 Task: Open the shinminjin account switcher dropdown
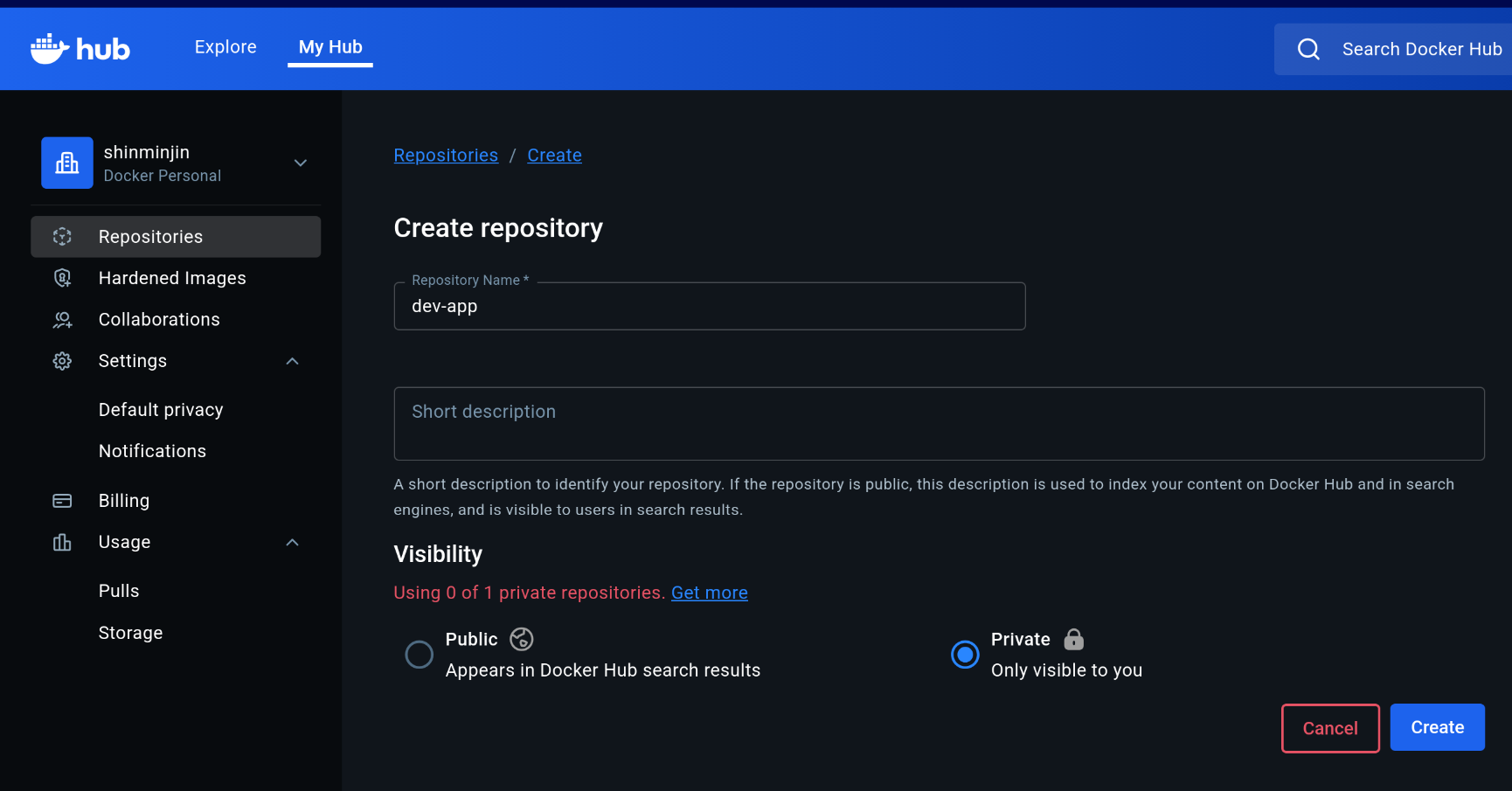pos(300,163)
